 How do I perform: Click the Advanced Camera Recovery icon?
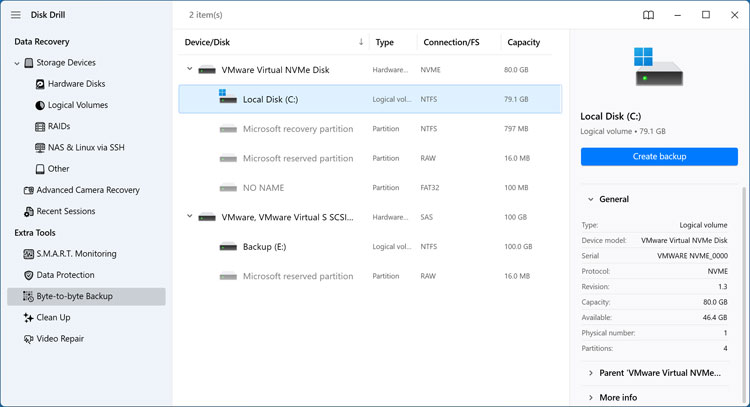click(x=29, y=190)
